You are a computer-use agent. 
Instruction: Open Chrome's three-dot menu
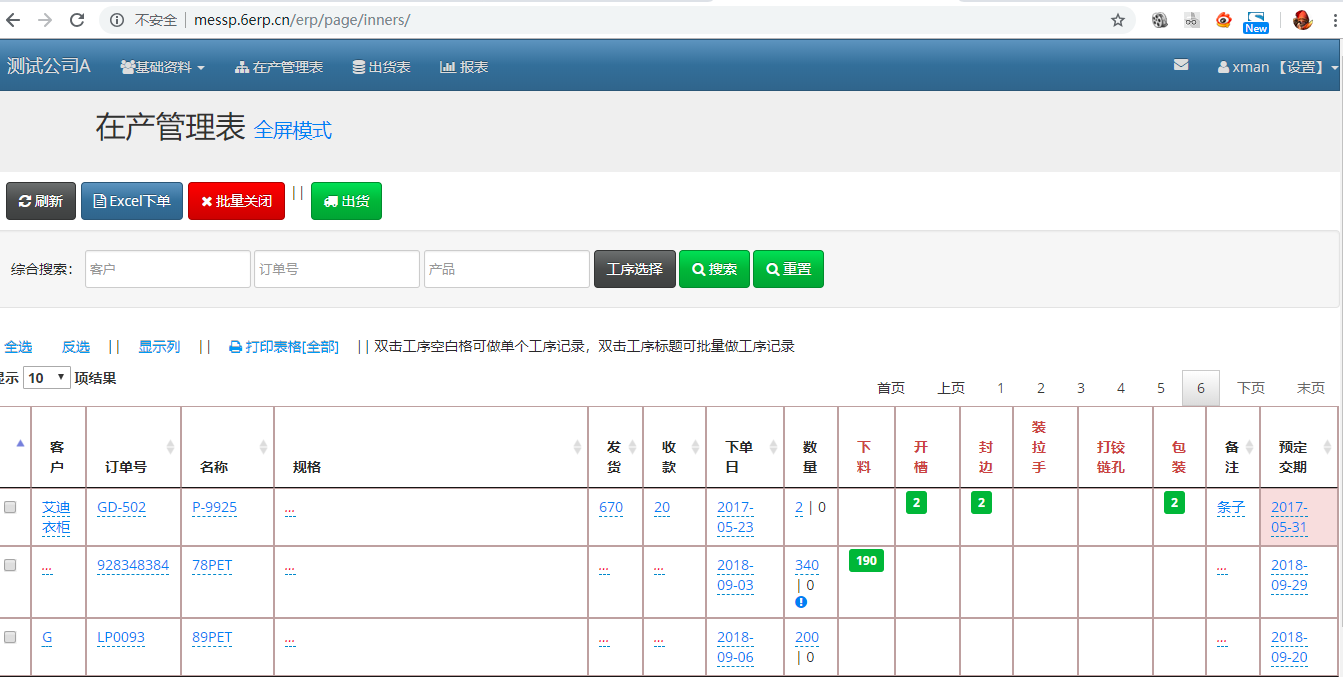(1334, 20)
